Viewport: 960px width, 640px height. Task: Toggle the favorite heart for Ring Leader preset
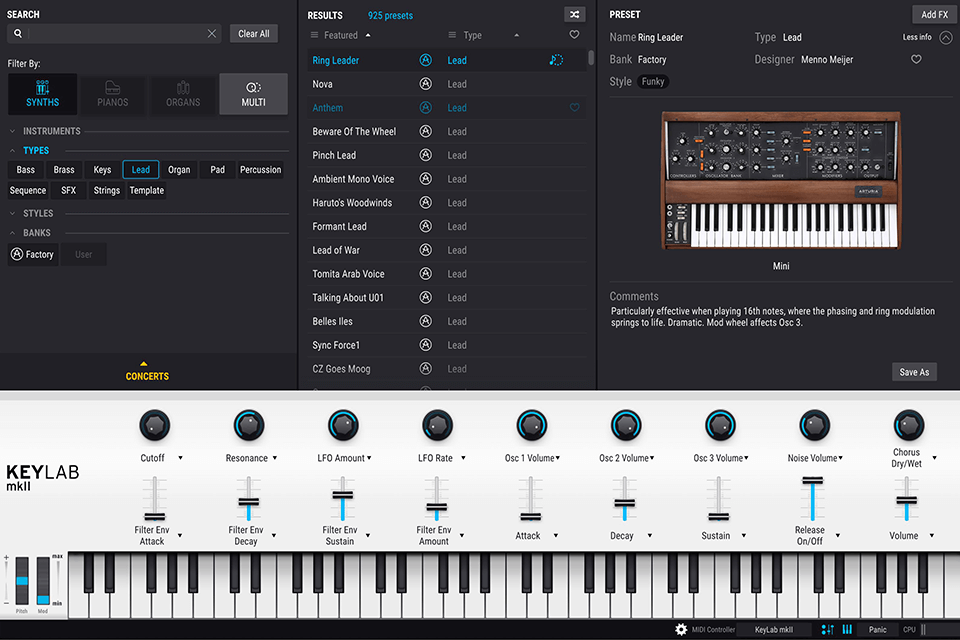click(574, 59)
